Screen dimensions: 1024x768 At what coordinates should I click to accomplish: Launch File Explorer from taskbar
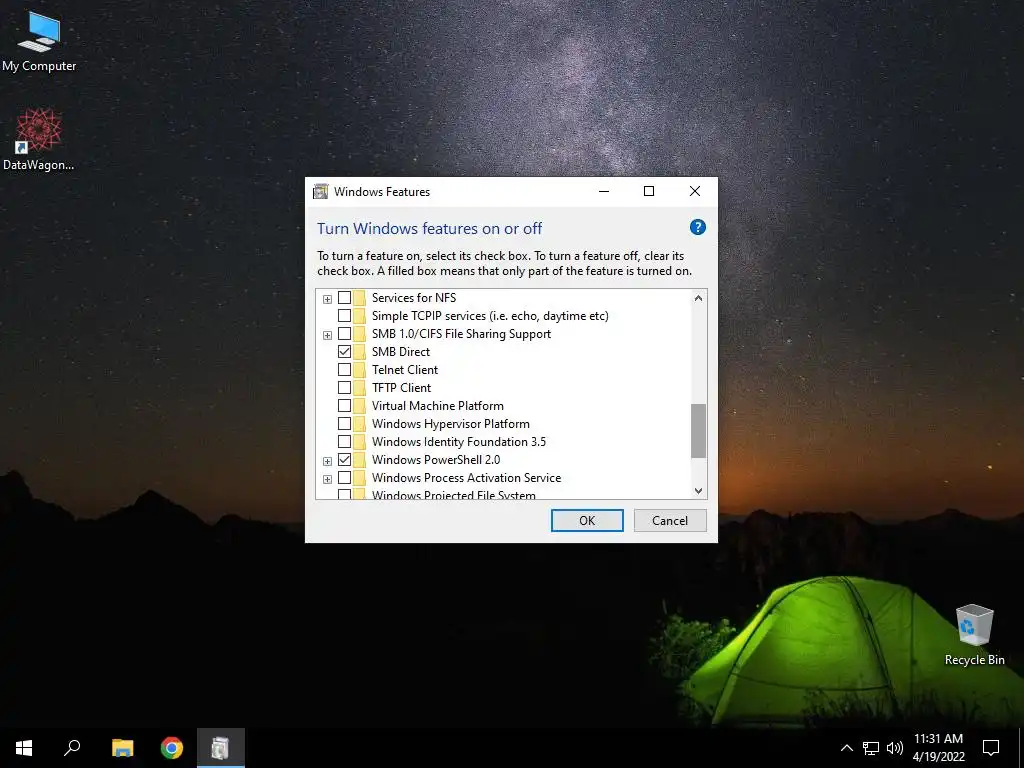coord(122,748)
